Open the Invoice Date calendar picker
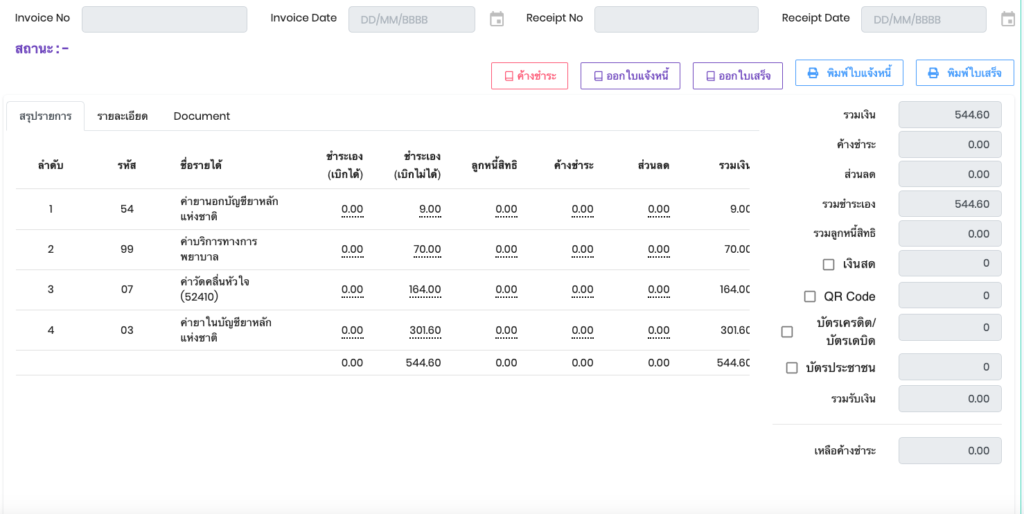The width and height of the screenshot is (1024, 514). coord(497,19)
